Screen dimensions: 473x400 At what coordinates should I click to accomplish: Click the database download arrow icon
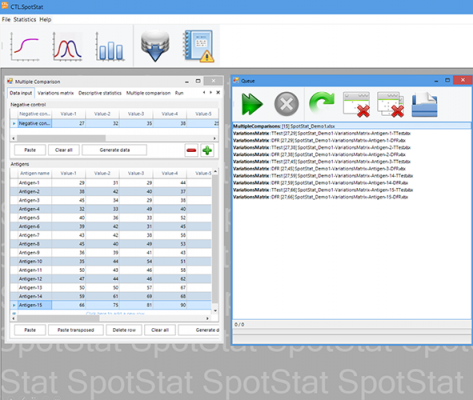[x=155, y=46]
